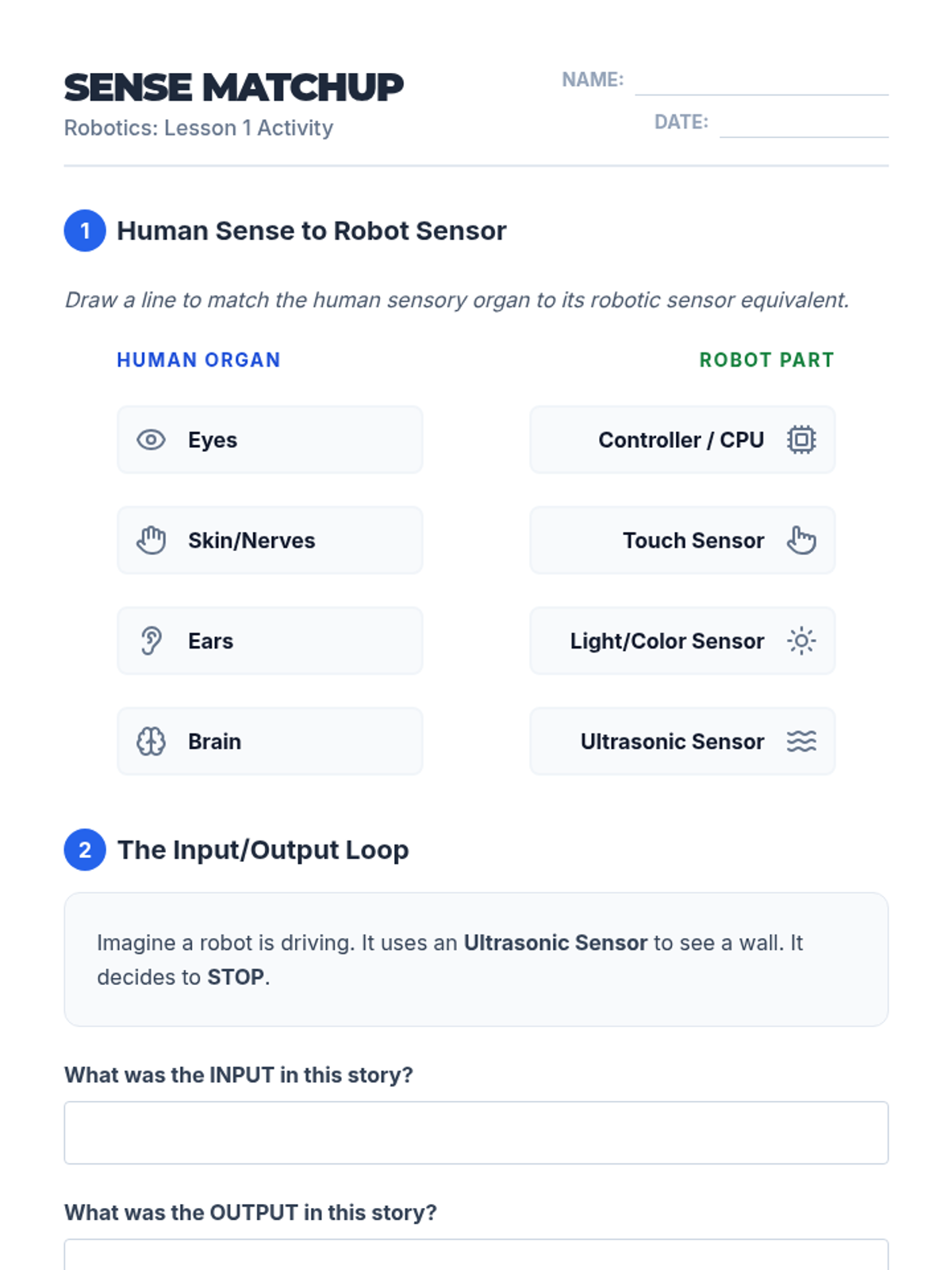Click the brain icon next to Brain
This screenshot has width=952, height=1270.
coord(151,741)
